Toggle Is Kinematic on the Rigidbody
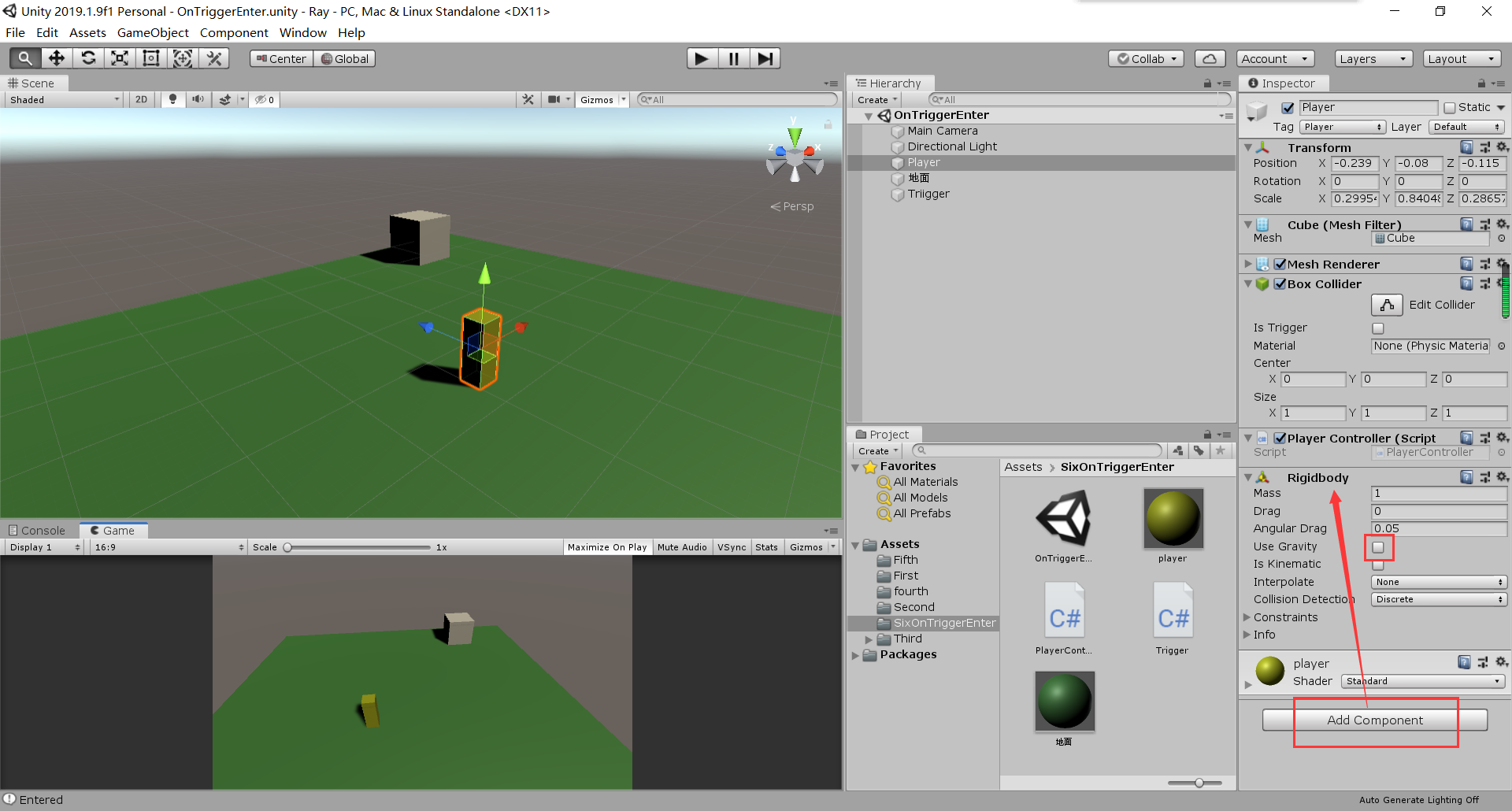Viewport: 1512px width, 811px height. (1378, 565)
